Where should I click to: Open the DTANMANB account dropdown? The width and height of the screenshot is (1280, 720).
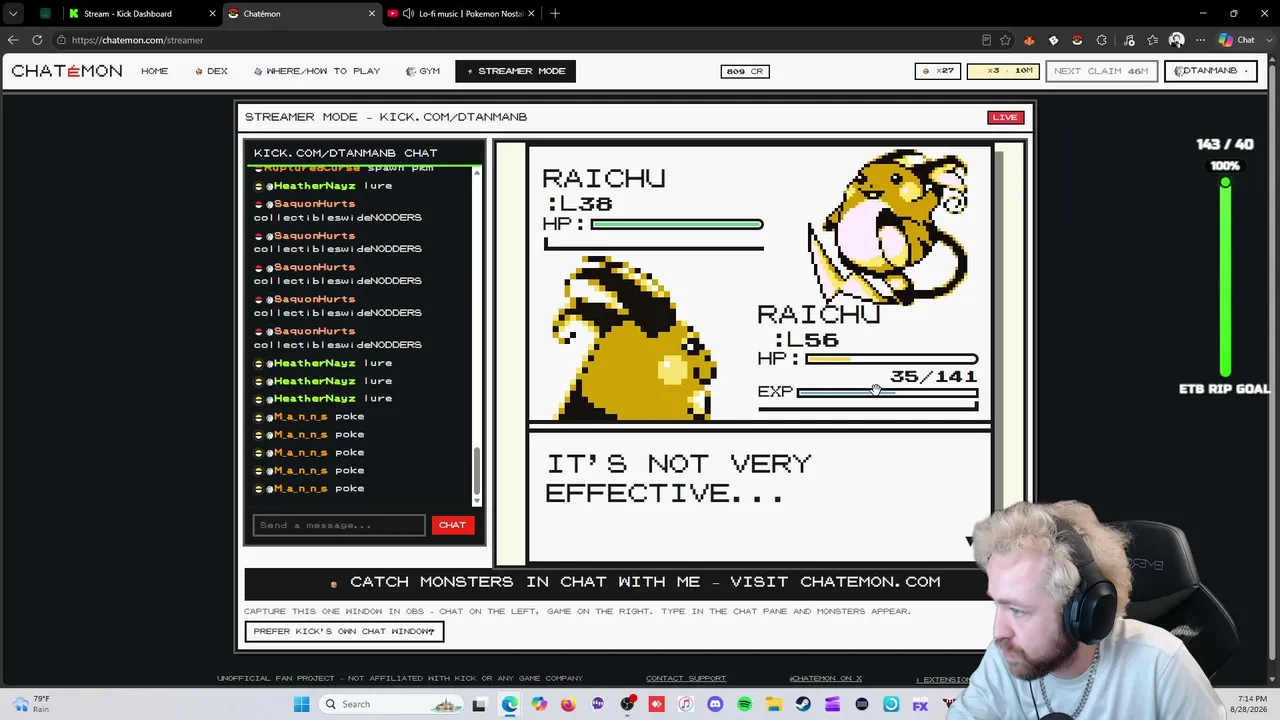[1210, 71]
